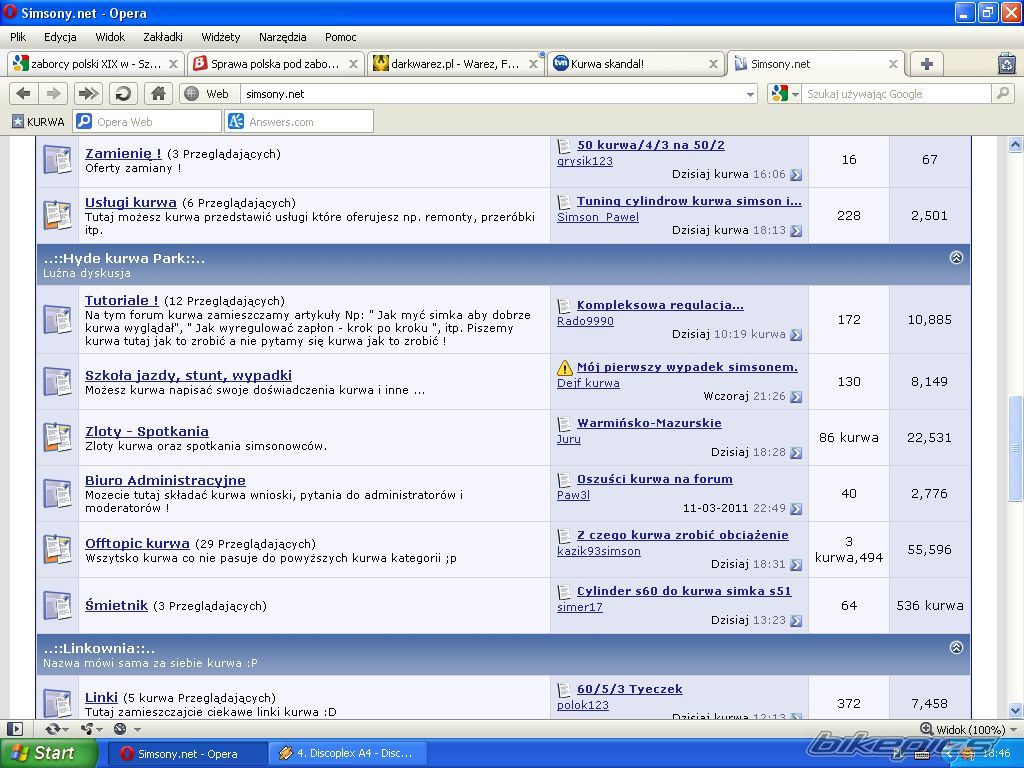Open the address bar history dropdown
Image resolution: width=1024 pixels, height=768 pixels.
750,95
